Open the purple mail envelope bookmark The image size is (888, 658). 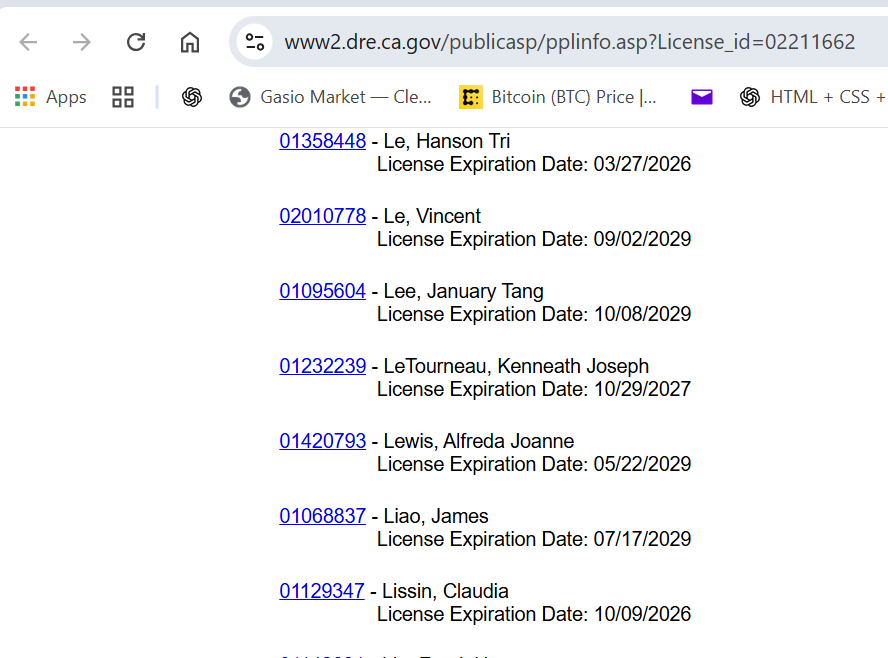point(701,97)
